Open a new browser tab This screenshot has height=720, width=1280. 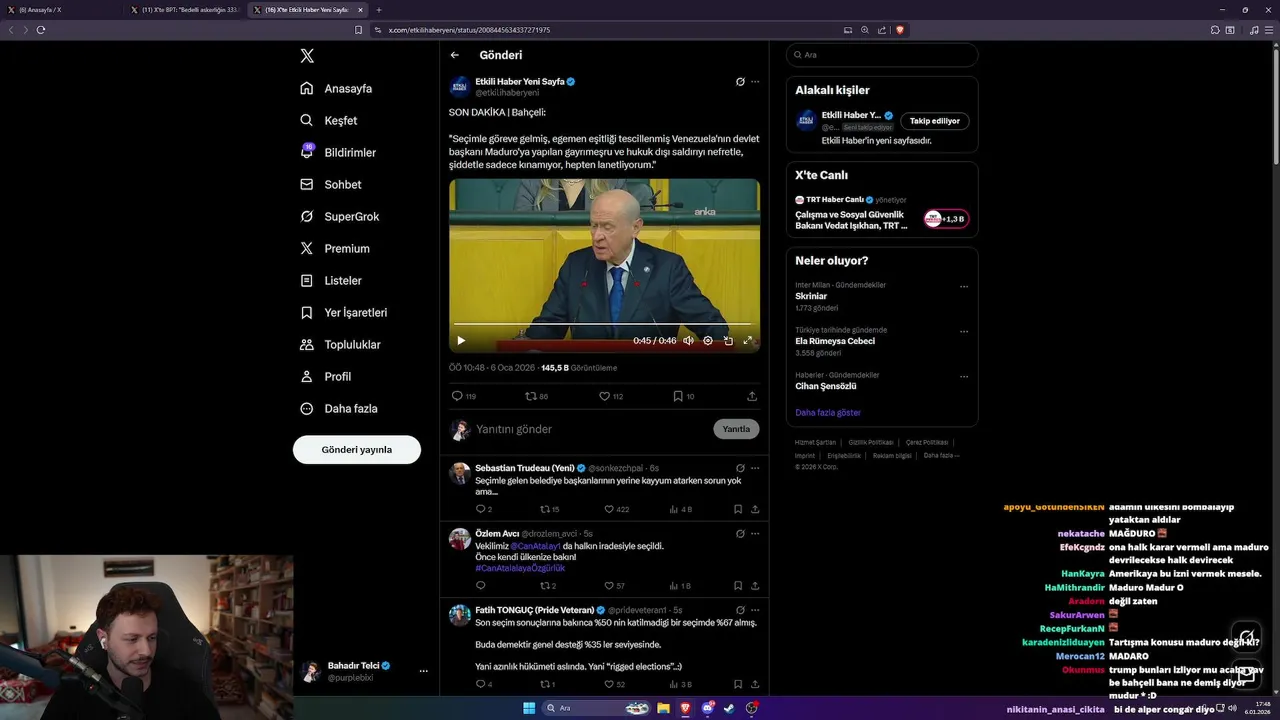379,10
